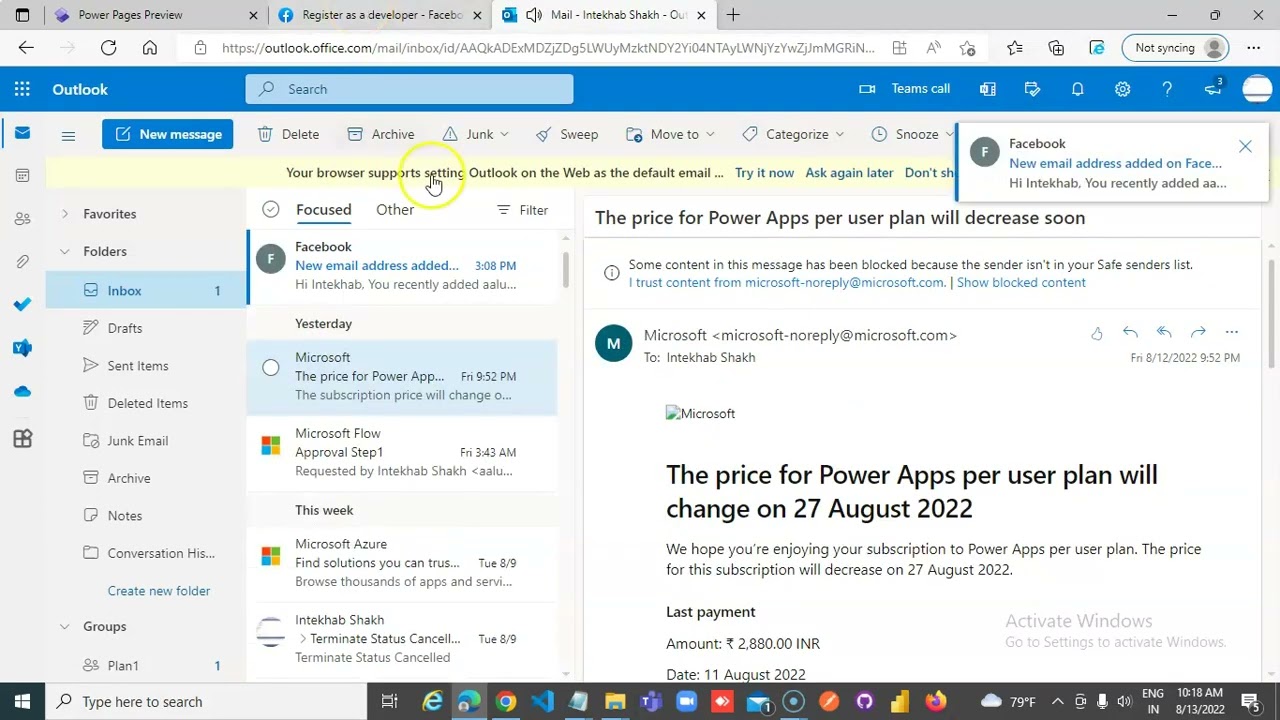This screenshot has width=1280, height=720.
Task: Open the Inbox folder
Action: click(x=146, y=291)
